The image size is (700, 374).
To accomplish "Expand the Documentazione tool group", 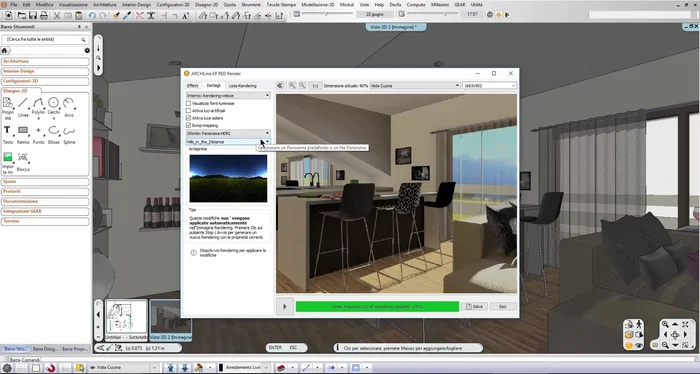I will 45,201.
